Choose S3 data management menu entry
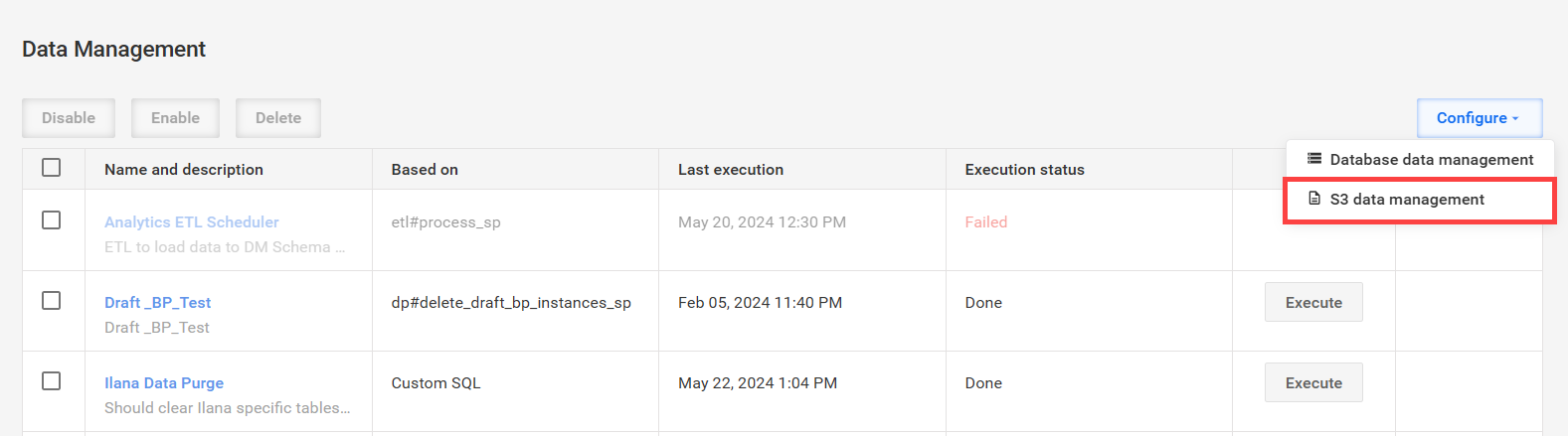Viewport: 1568px width, 436px height. pos(1420,200)
